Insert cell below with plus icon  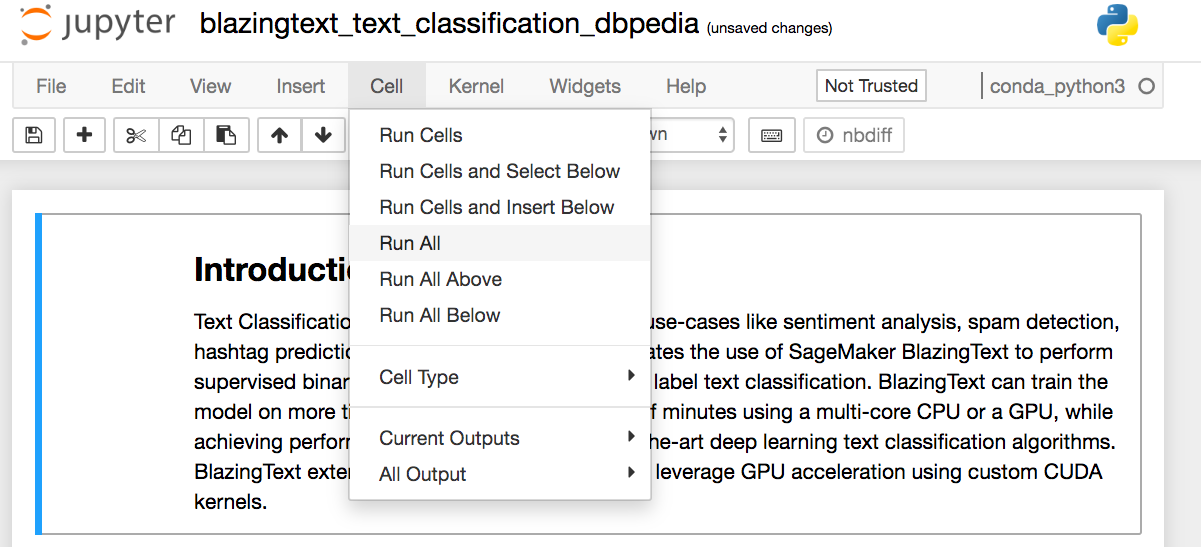pos(84,135)
